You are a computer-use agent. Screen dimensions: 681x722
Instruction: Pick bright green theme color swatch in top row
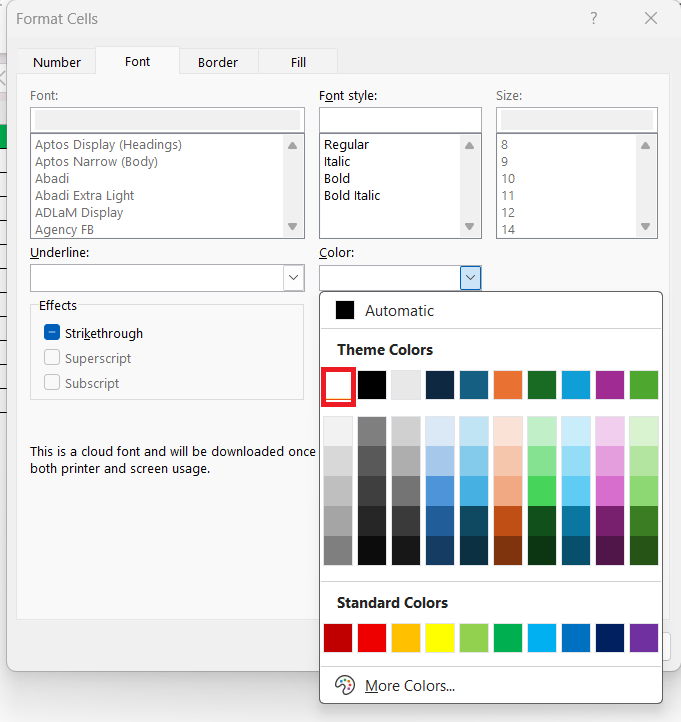644,385
